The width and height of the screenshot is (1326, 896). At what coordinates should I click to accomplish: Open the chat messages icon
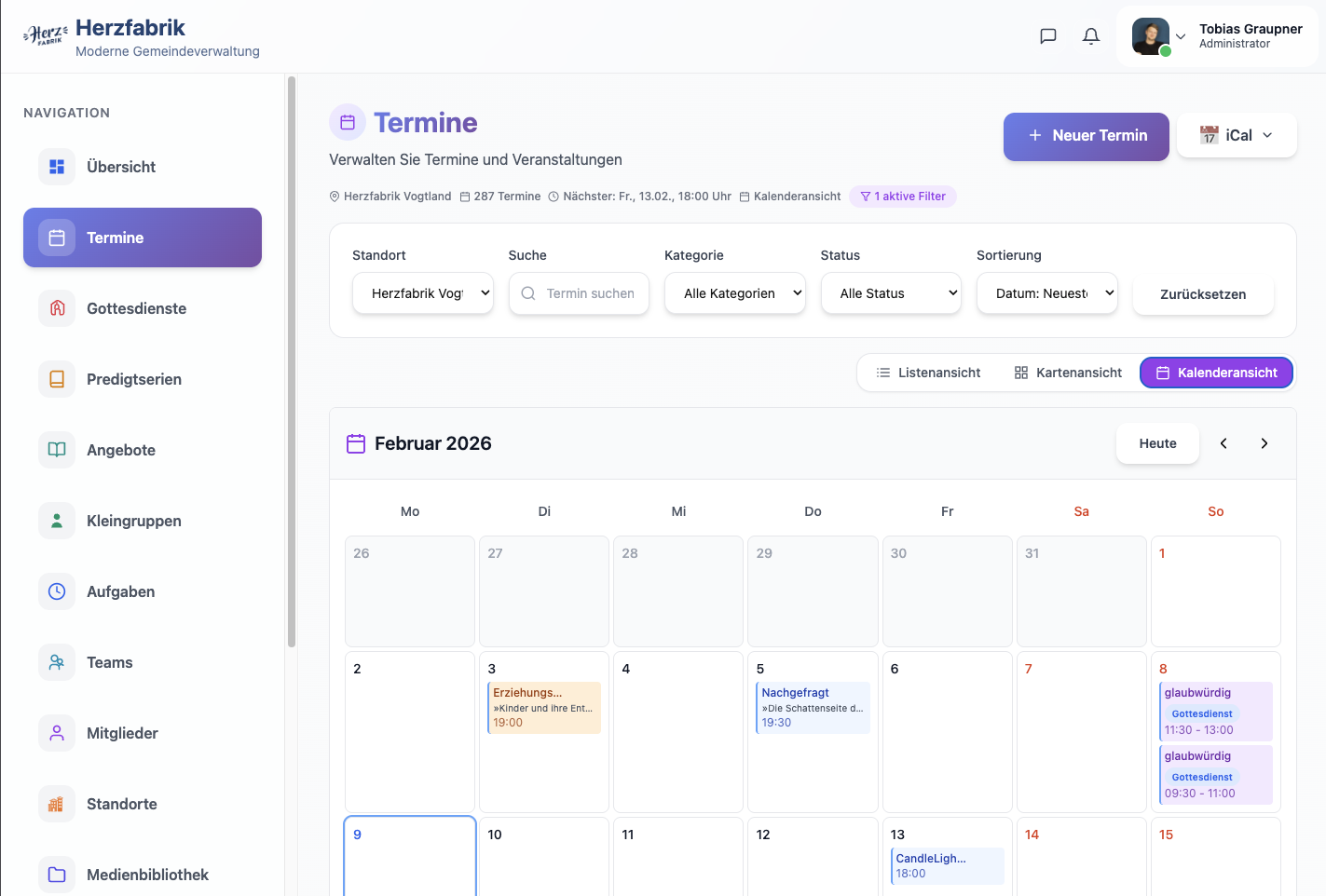tap(1047, 36)
